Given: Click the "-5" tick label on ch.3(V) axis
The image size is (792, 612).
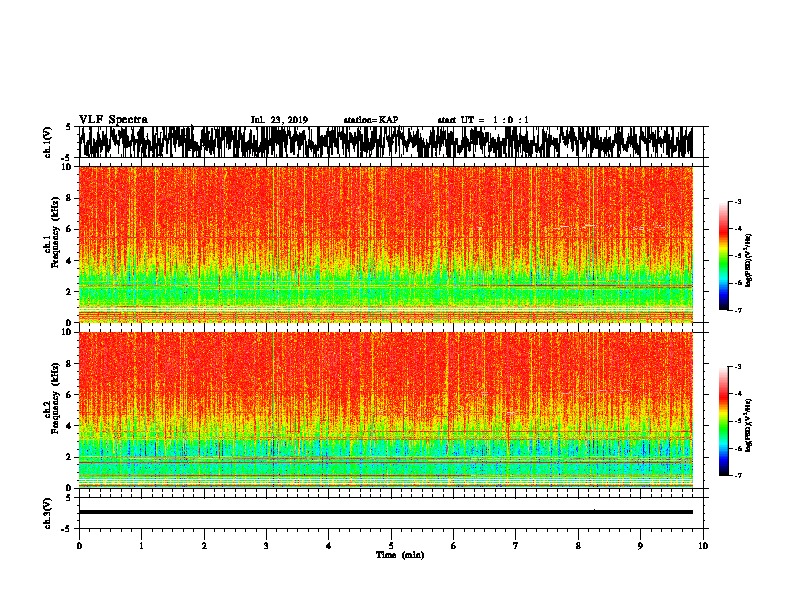Looking at the screenshot, I should [68, 529].
